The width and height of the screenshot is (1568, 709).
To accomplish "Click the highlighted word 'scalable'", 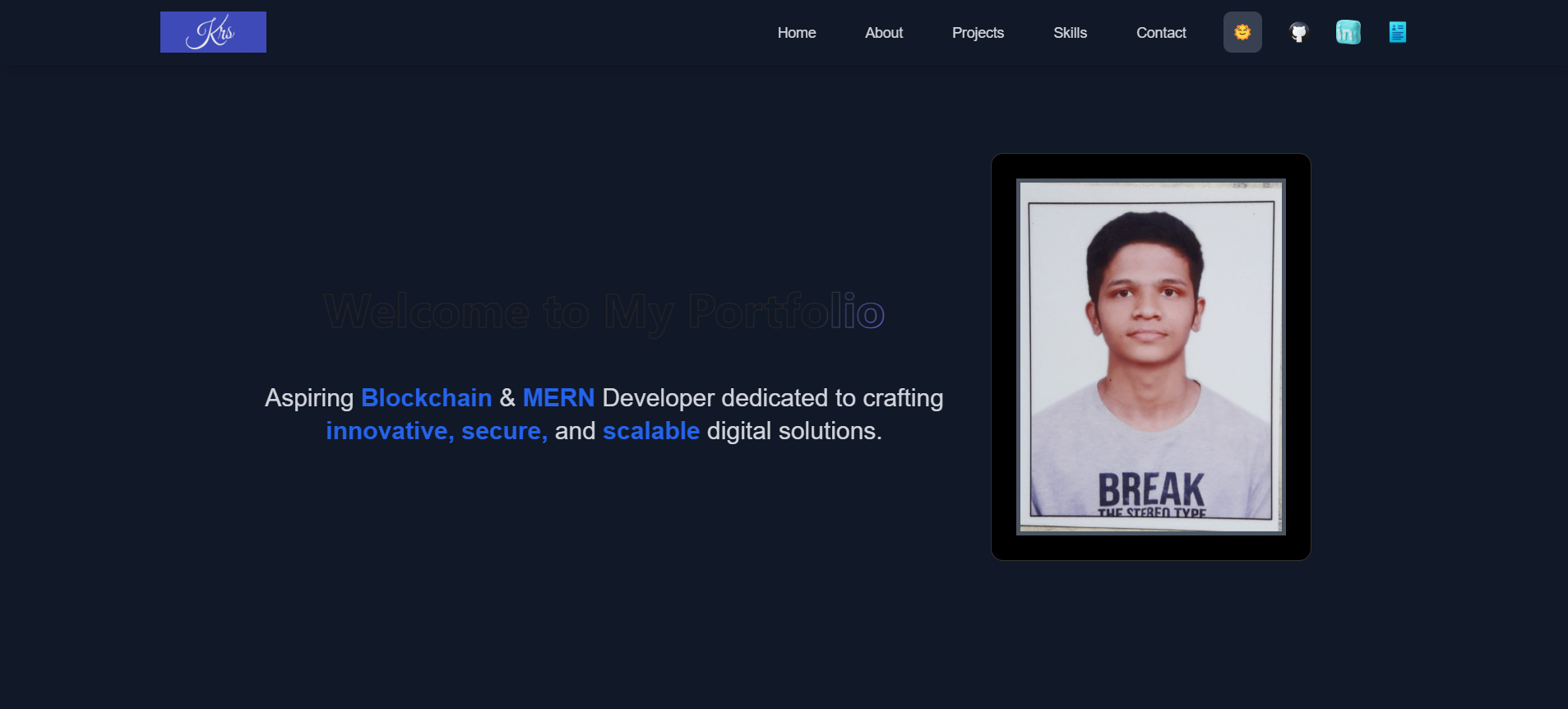I will (x=651, y=431).
